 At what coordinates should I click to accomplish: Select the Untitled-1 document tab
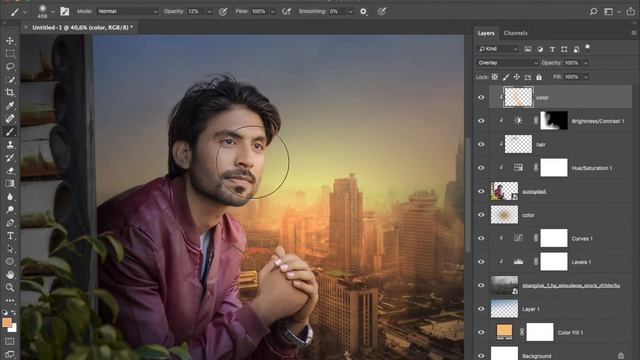82,27
